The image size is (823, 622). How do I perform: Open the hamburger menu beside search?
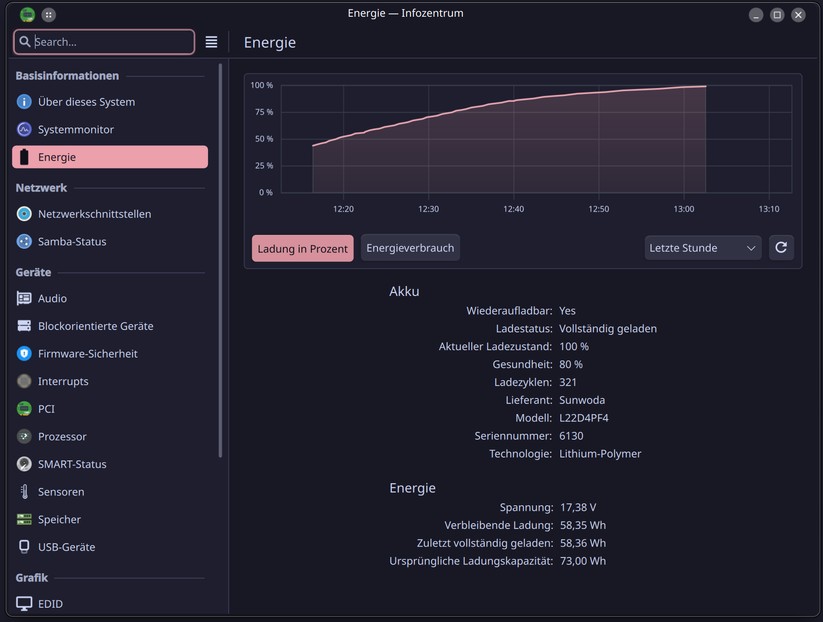click(211, 42)
